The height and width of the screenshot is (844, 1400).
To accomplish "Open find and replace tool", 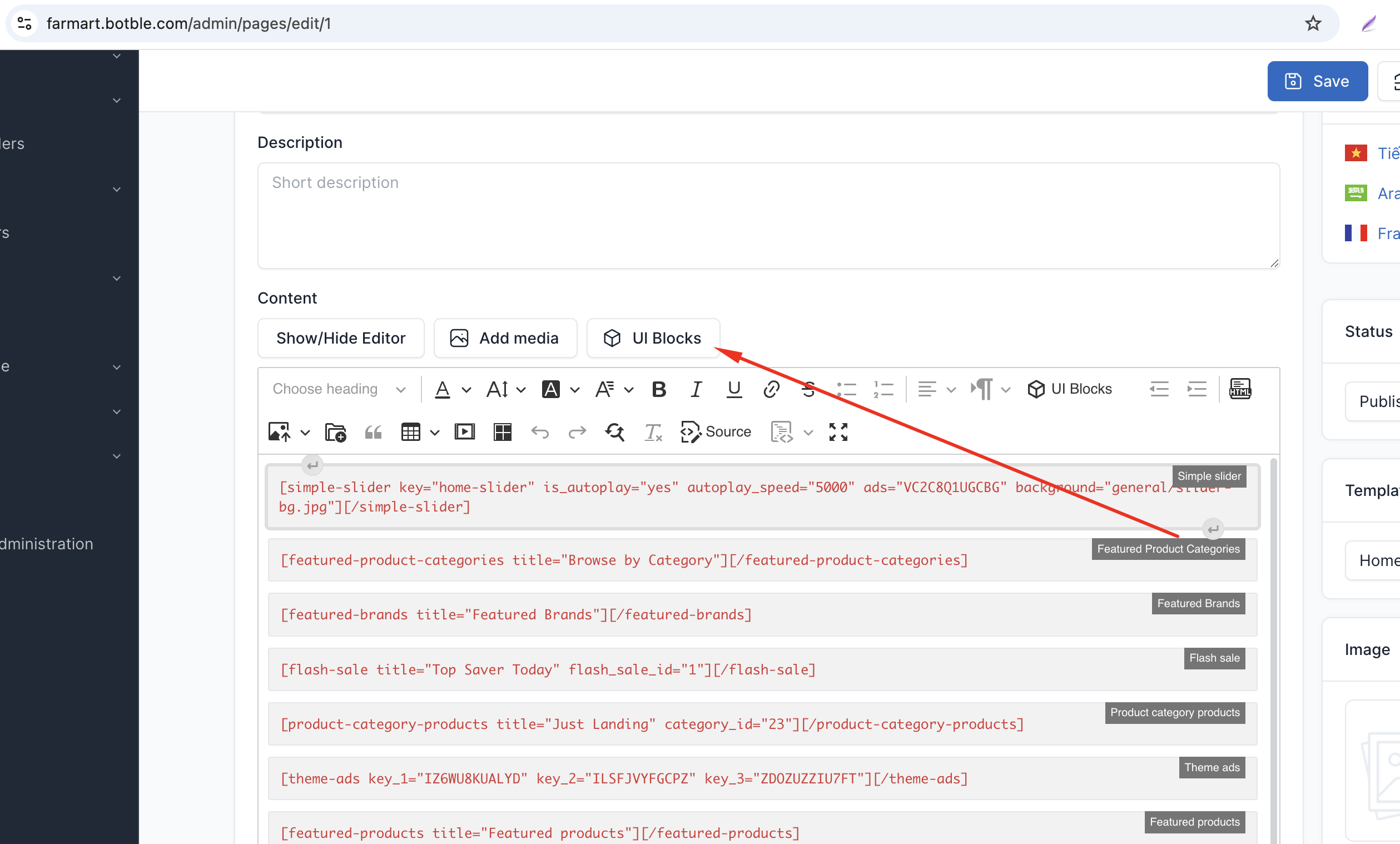I will point(615,433).
